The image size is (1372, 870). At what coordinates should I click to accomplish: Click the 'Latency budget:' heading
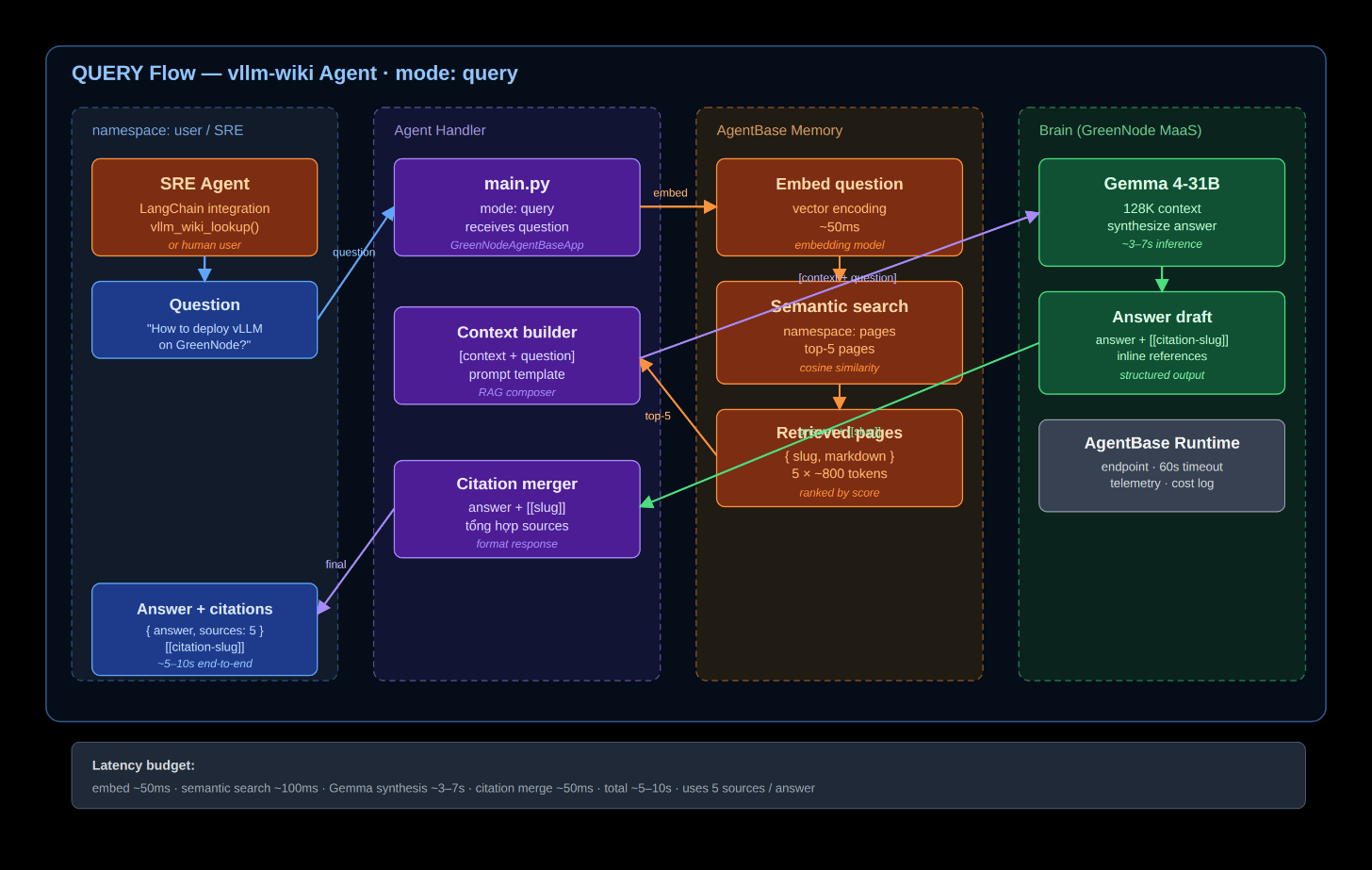click(x=143, y=765)
